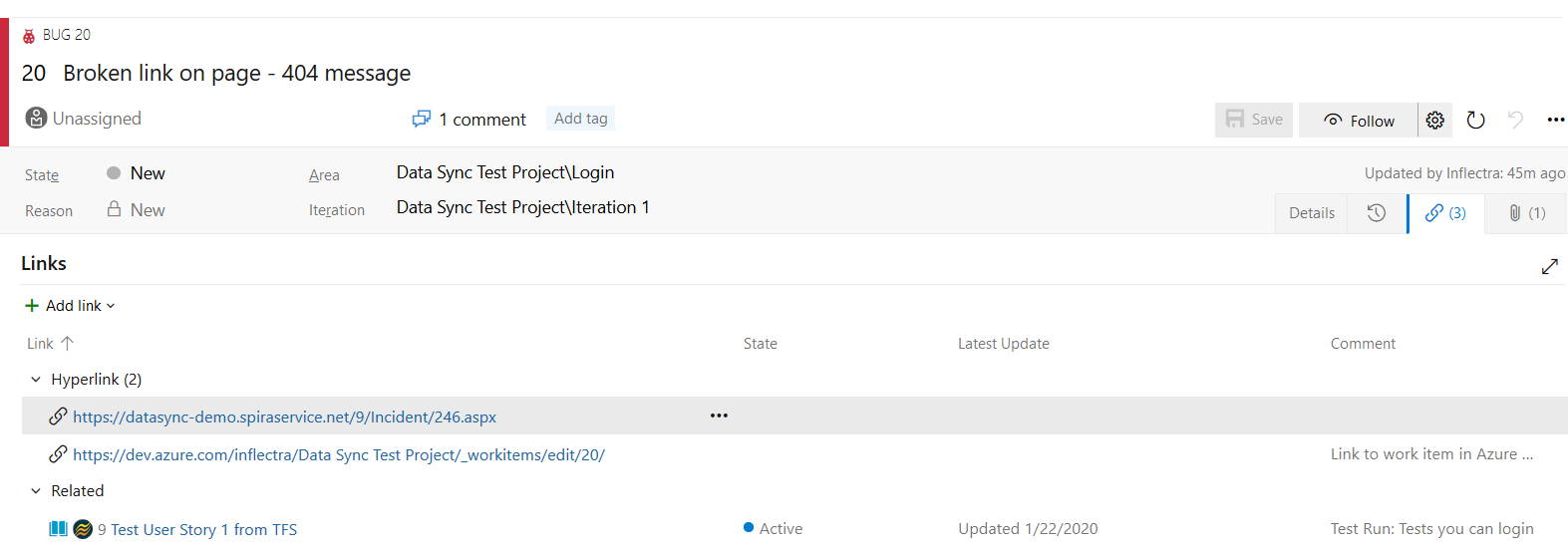Collapse the Related group
Image resolution: width=1568 pixels, height=554 pixels.
[x=36, y=491]
